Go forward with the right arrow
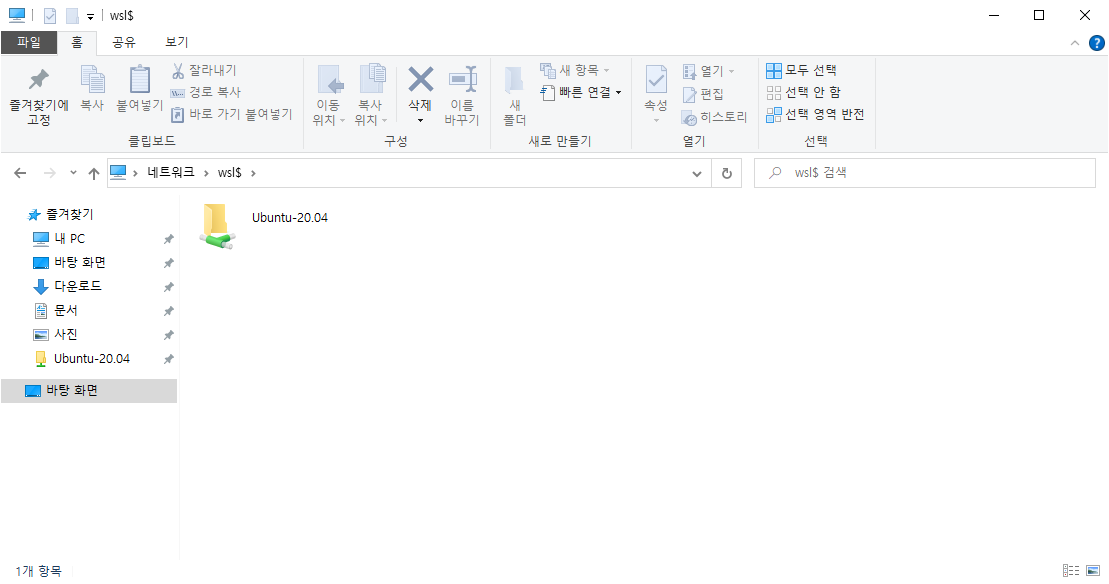The width and height of the screenshot is (1109, 584). coord(50,173)
